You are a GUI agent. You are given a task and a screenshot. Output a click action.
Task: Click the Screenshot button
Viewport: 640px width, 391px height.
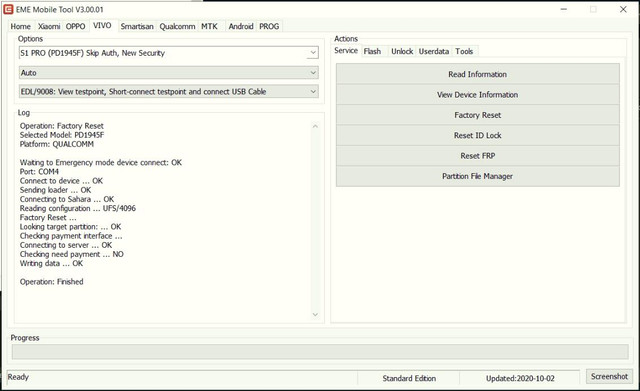(x=609, y=376)
